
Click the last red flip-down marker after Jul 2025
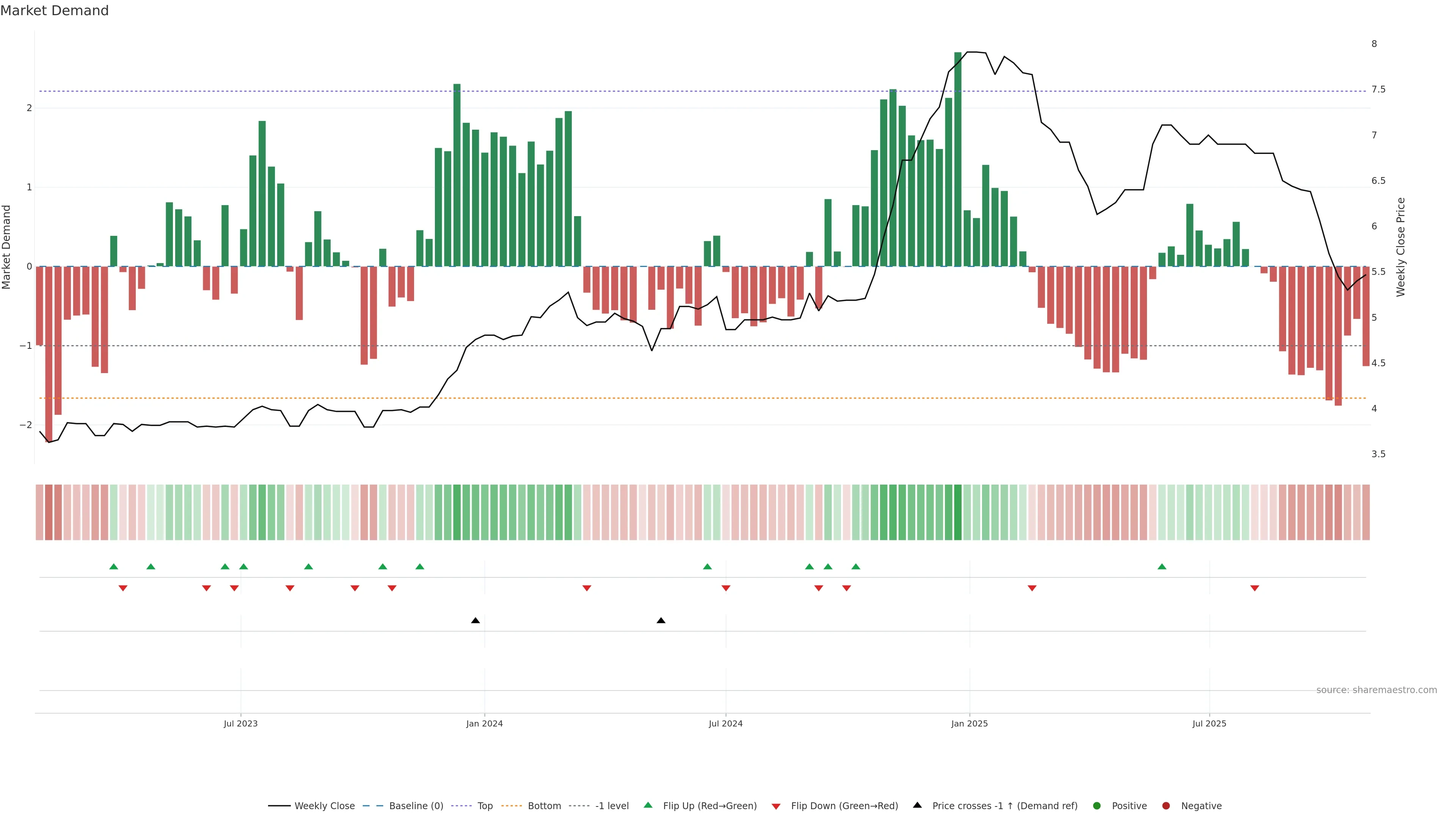click(1254, 588)
